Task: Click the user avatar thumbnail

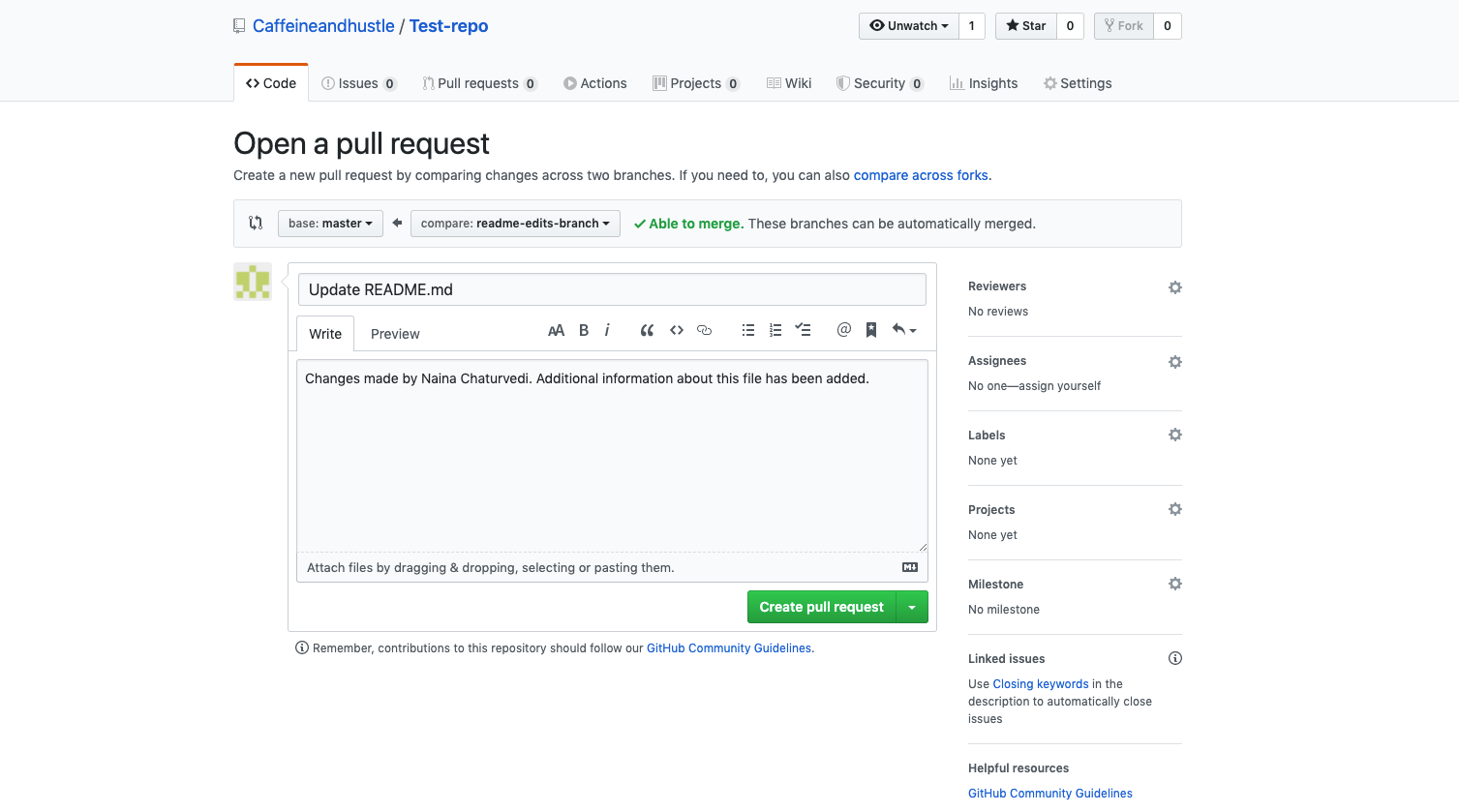Action: (x=253, y=282)
